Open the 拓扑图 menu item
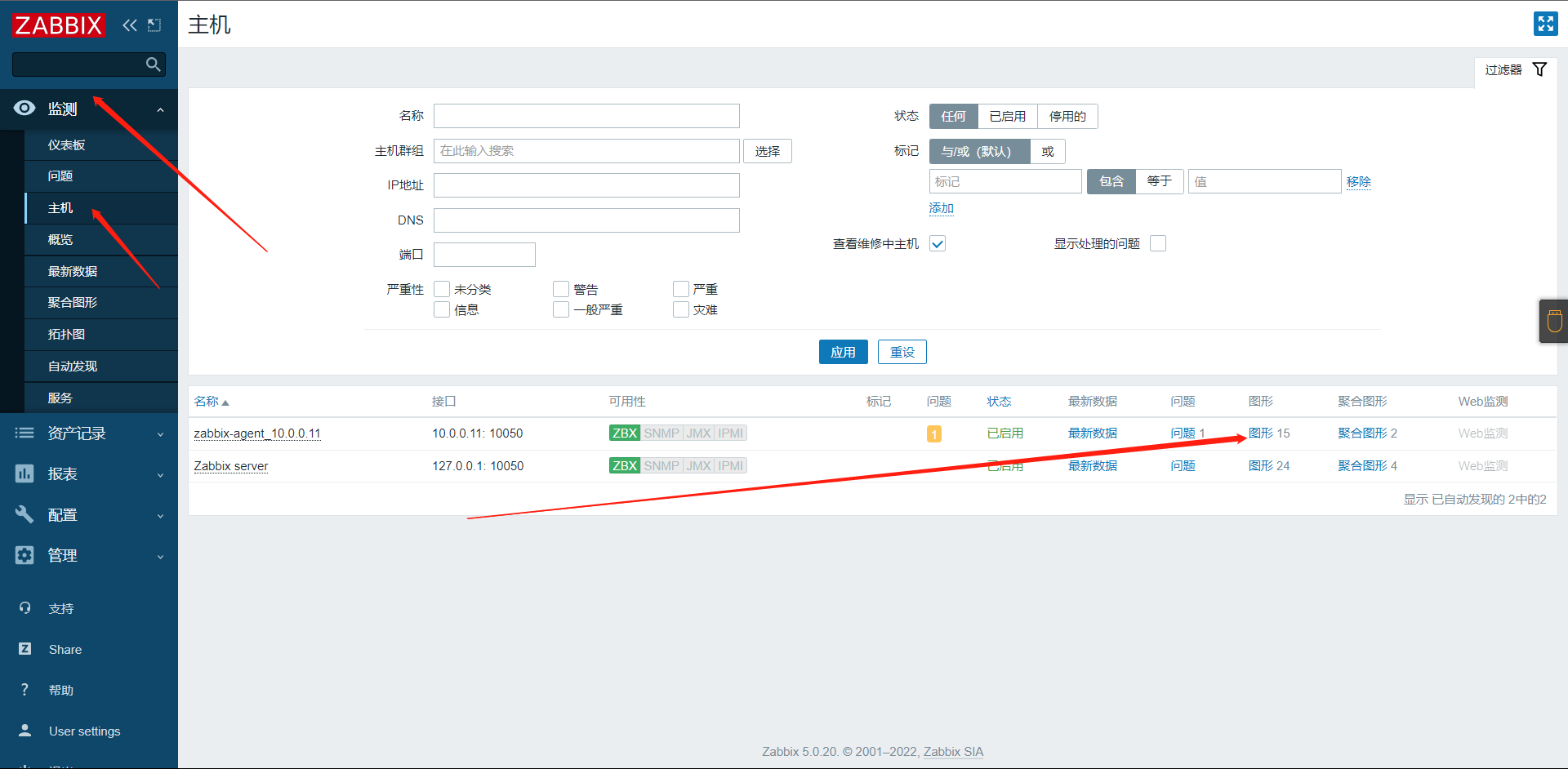Image resolution: width=1568 pixels, height=769 pixels. tap(101, 335)
